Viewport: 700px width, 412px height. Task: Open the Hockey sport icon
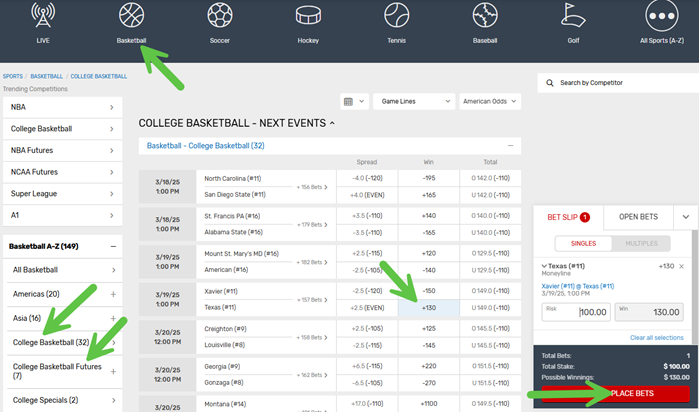pyautogui.click(x=308, y=15)
